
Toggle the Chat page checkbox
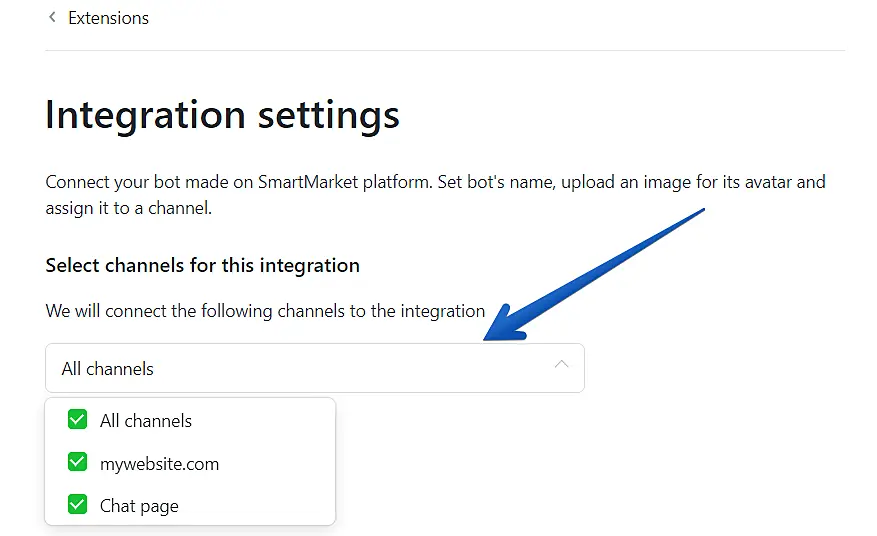(x=77, y=504)
